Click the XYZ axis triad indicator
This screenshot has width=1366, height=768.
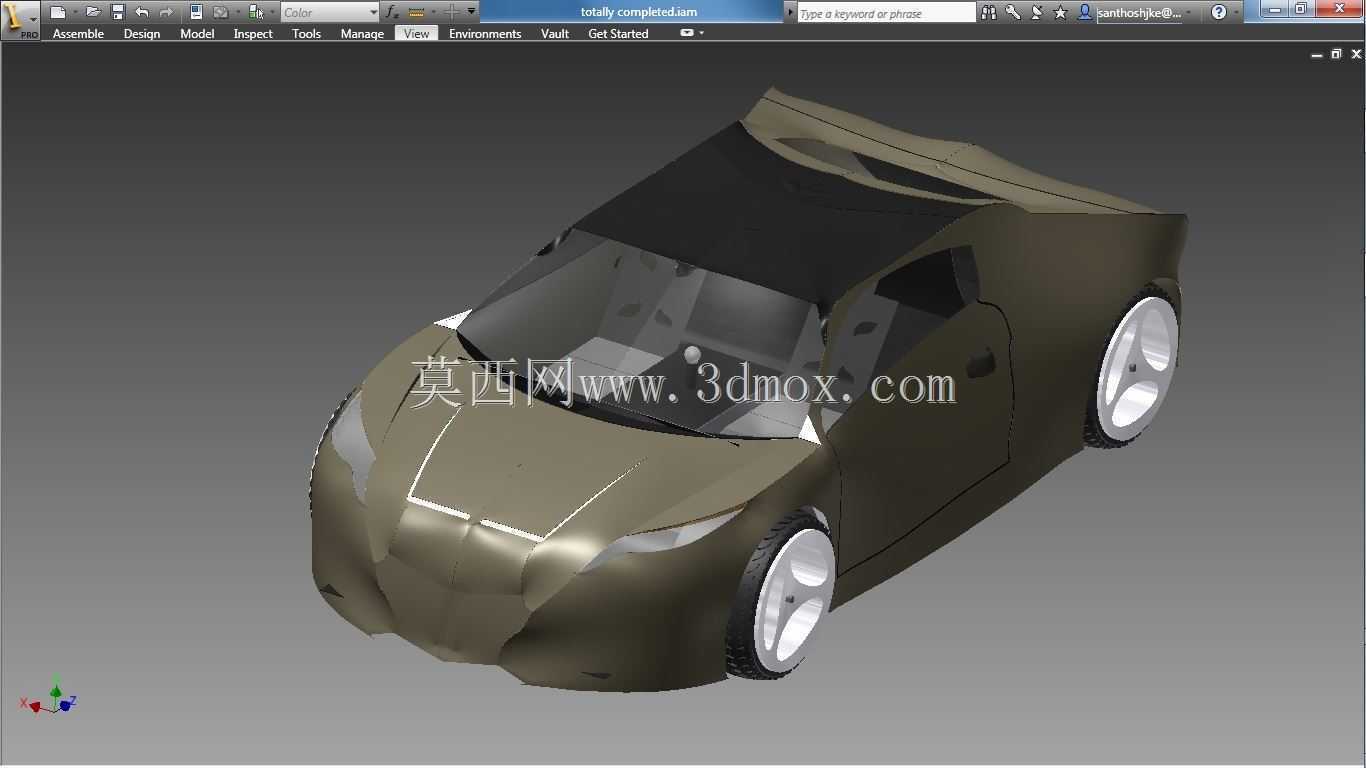point(50,695)
